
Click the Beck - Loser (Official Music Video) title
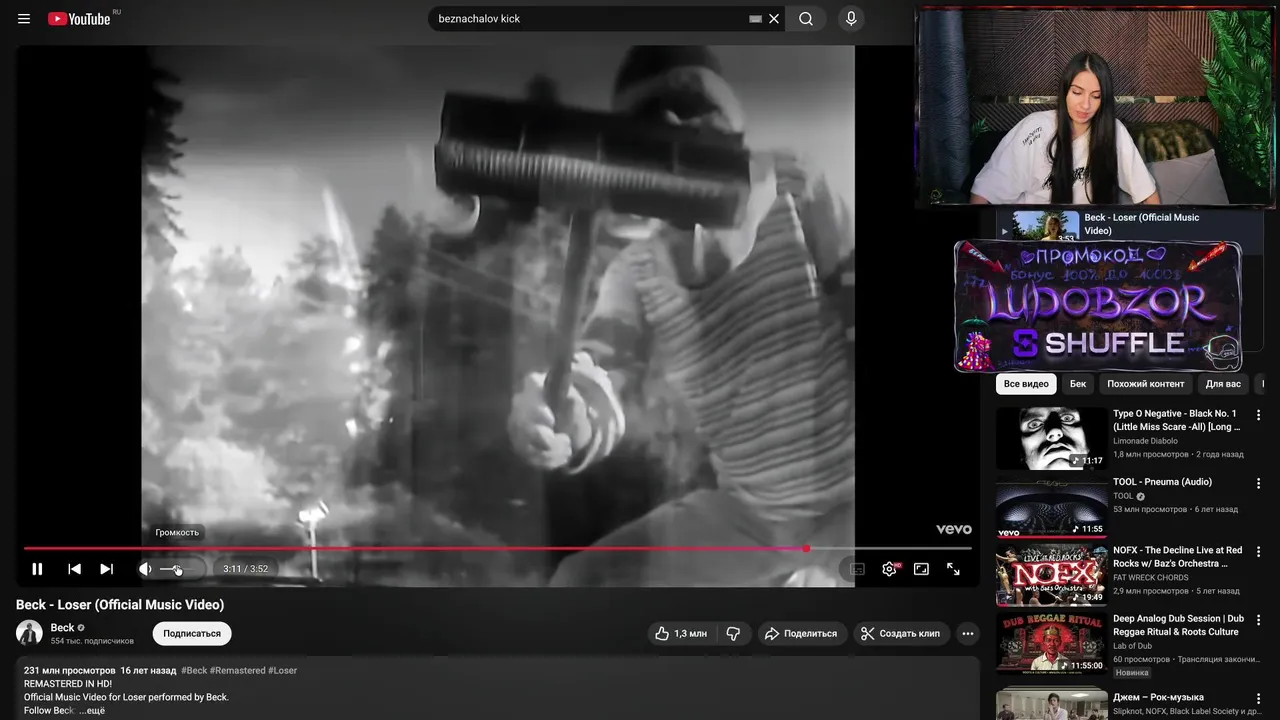pyautogui.click(x=120, y=605)
